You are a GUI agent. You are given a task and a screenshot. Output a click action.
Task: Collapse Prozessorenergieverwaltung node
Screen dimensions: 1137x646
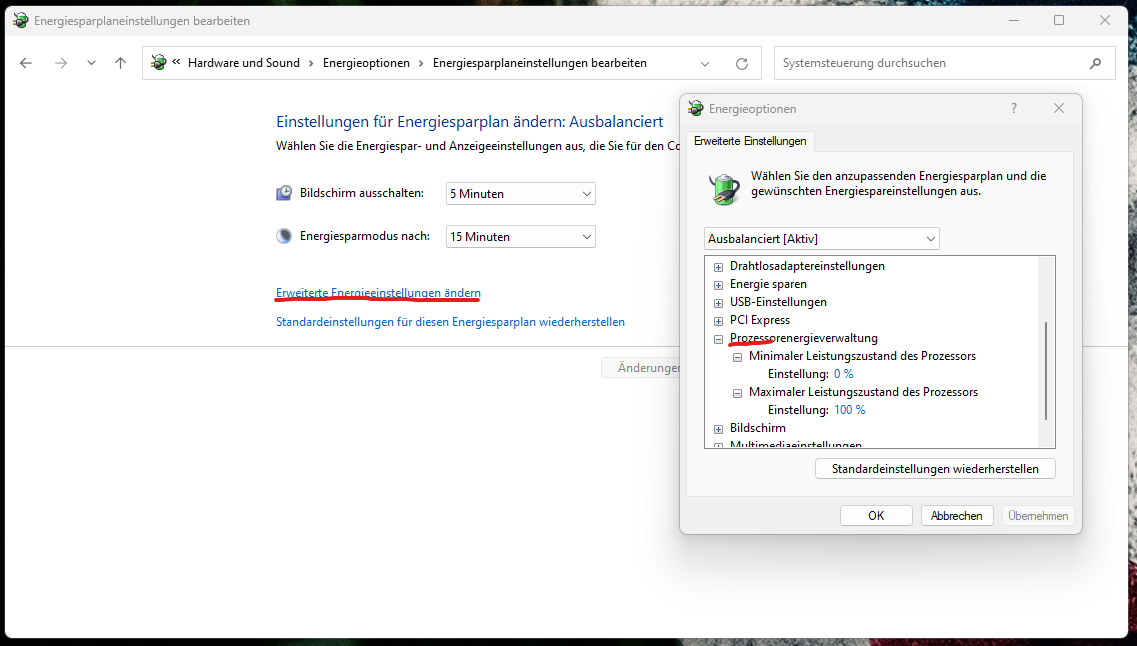[x=719, y=339]
